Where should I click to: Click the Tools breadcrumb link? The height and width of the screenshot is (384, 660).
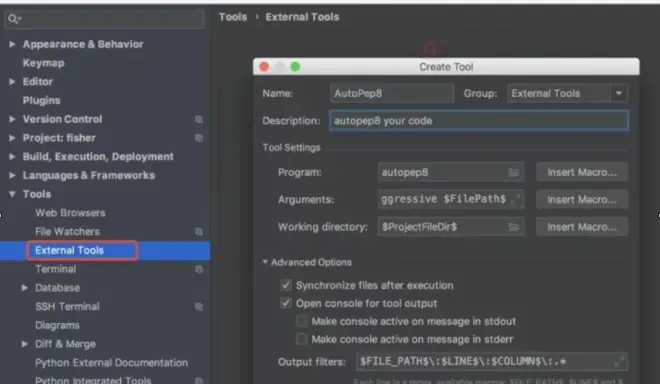(x=233, y=17)
